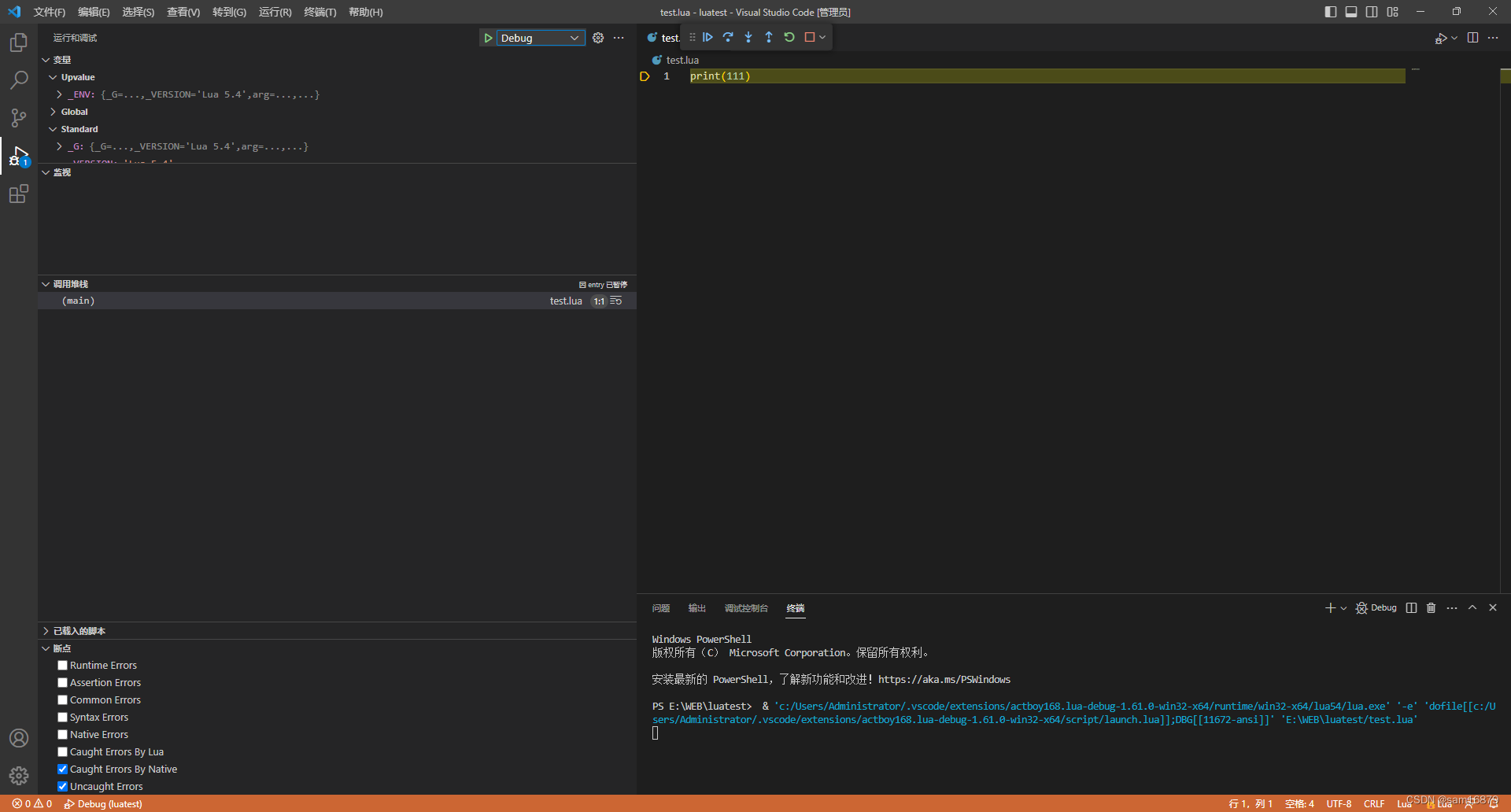
Task: Open the Search view in sidebar
Action: (18, 79)
